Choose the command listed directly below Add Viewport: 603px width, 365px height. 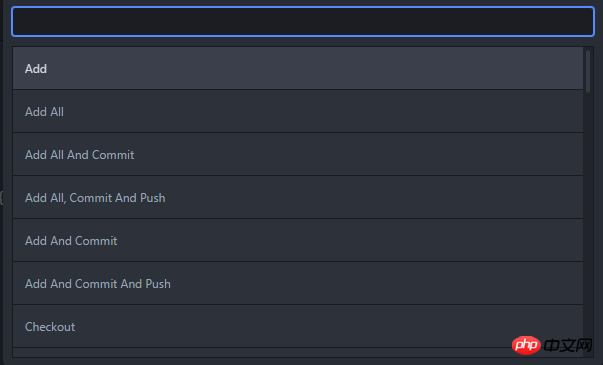pos(298,112)
